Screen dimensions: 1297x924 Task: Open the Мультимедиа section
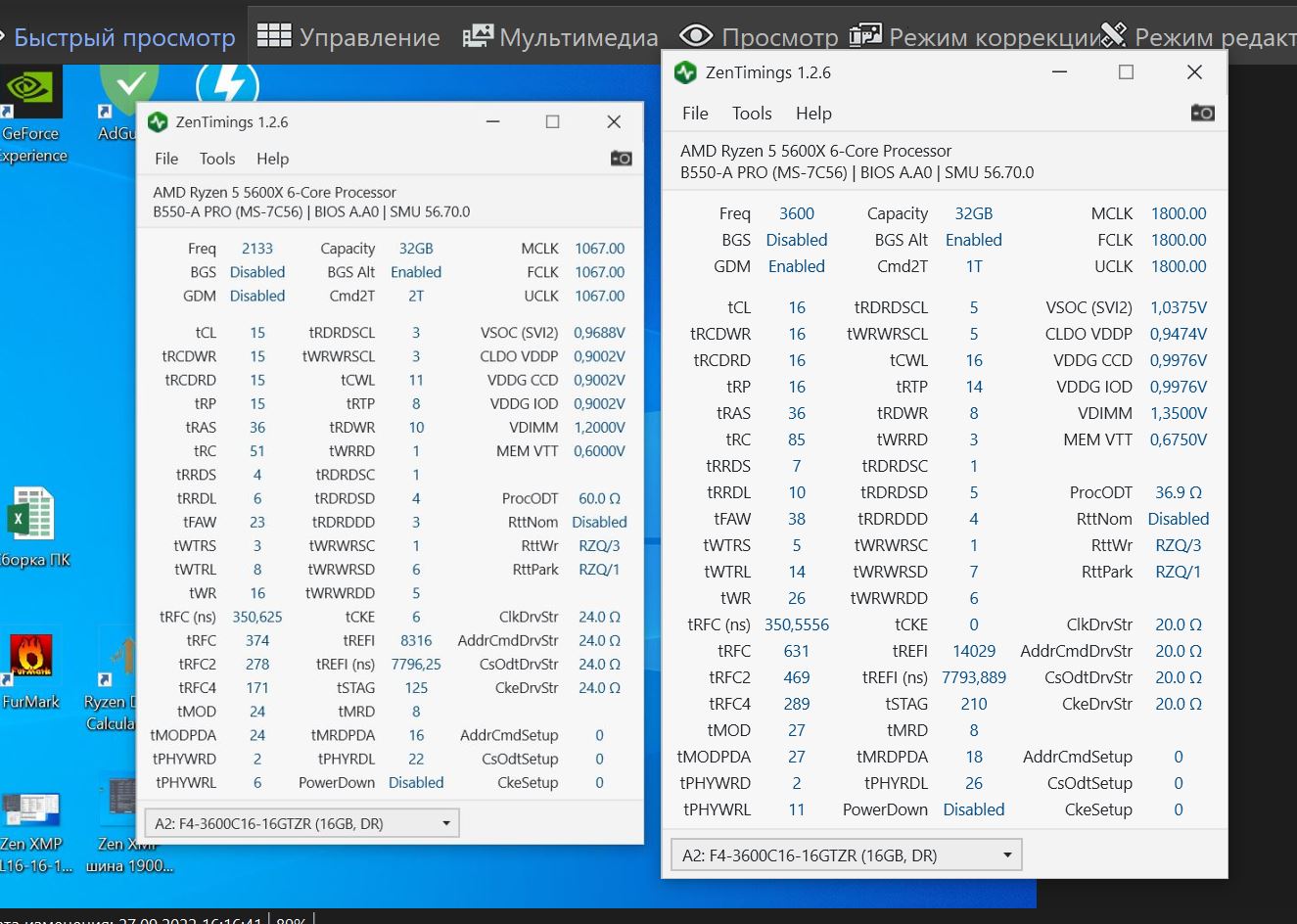point(560,37)
